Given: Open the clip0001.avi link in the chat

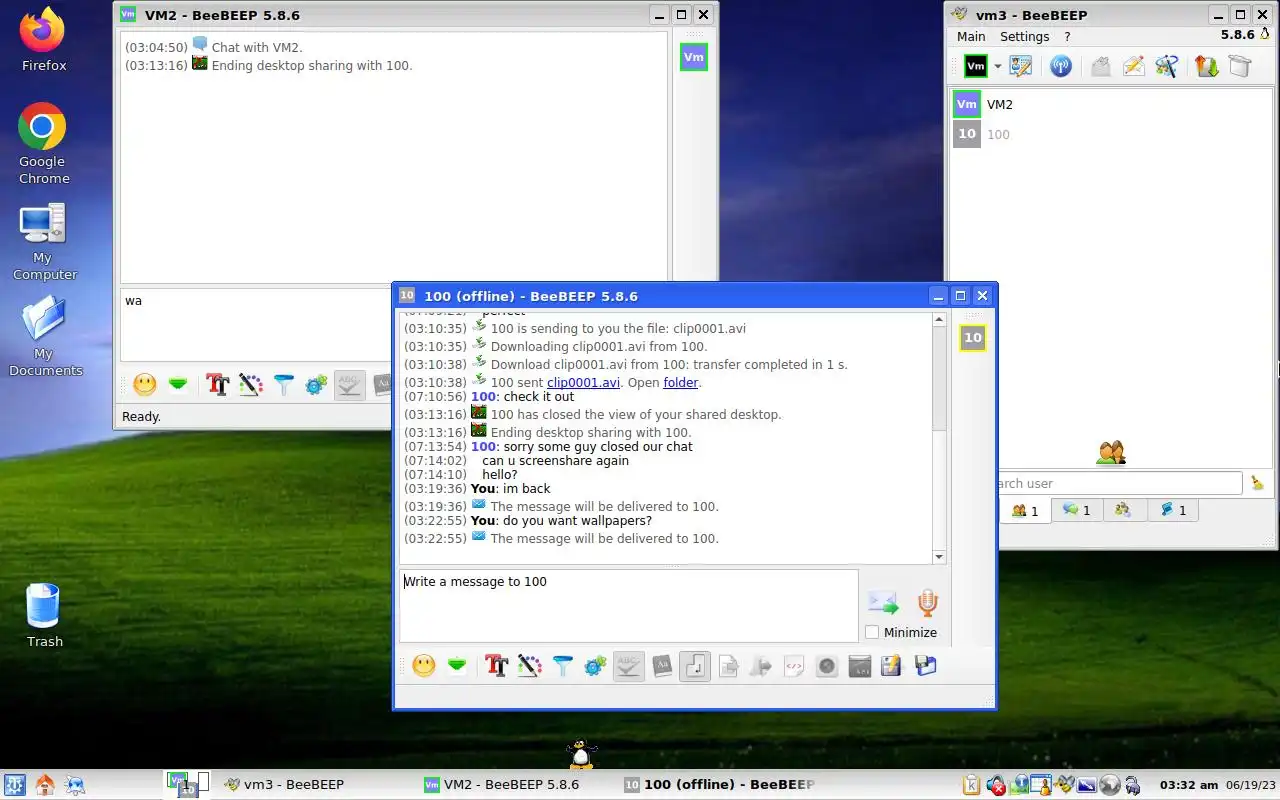Looking at the screenshot, I should (x=583, y=382).
